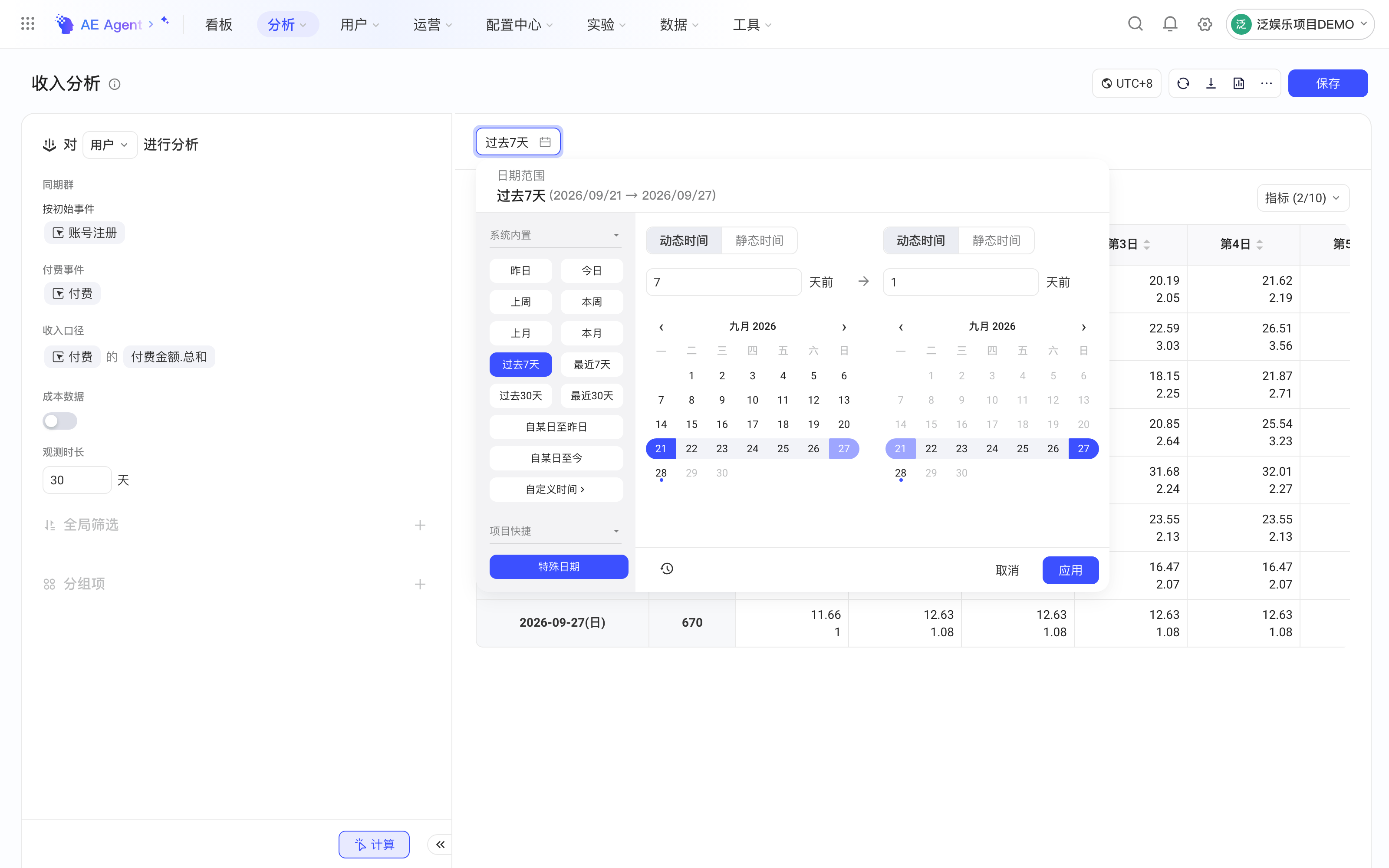Click the sparkle icon beside AE Agent

[165, 21]
